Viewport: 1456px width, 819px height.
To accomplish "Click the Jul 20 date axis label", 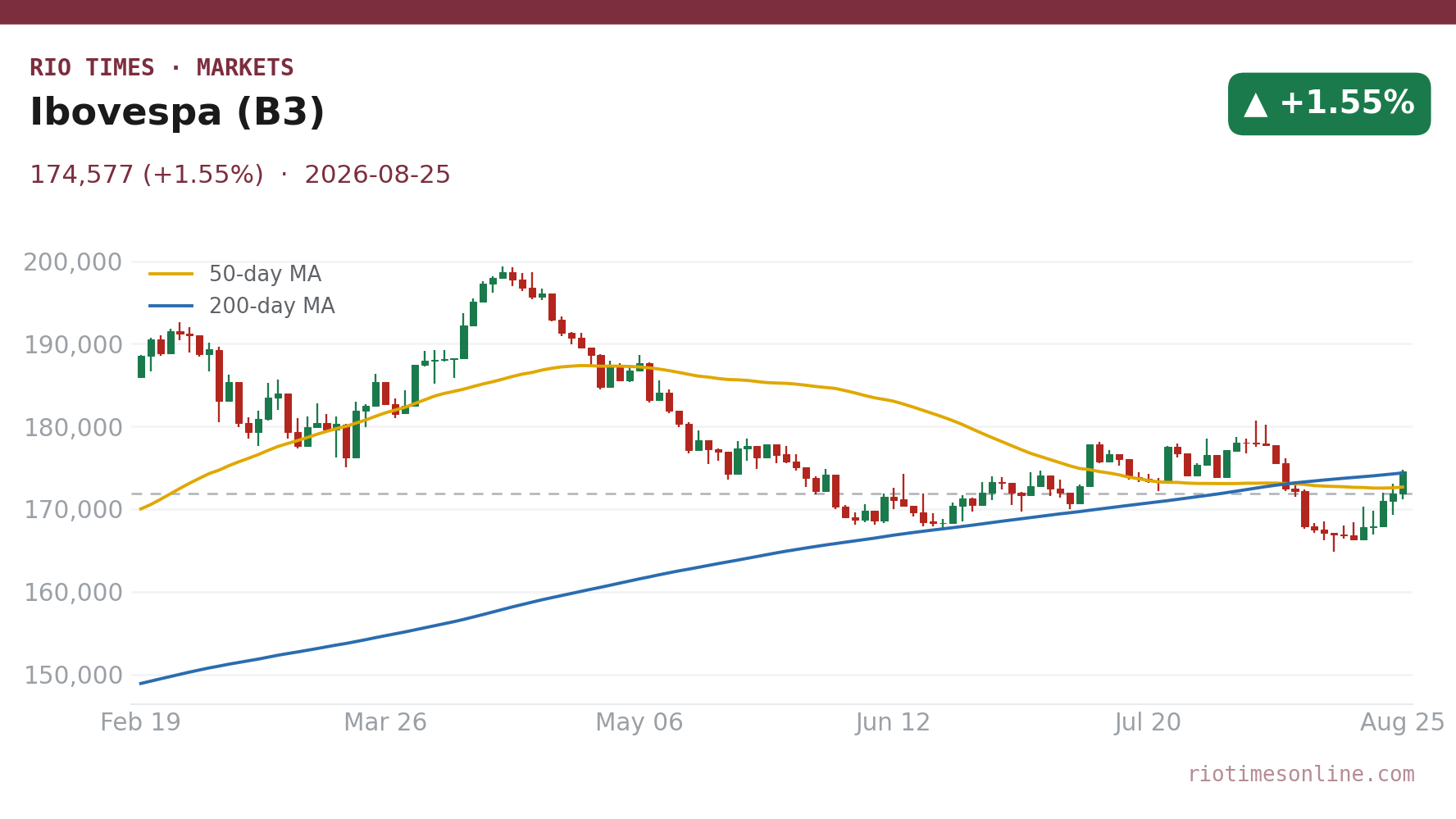I will pyautogui.click(x=1148, y=723).
